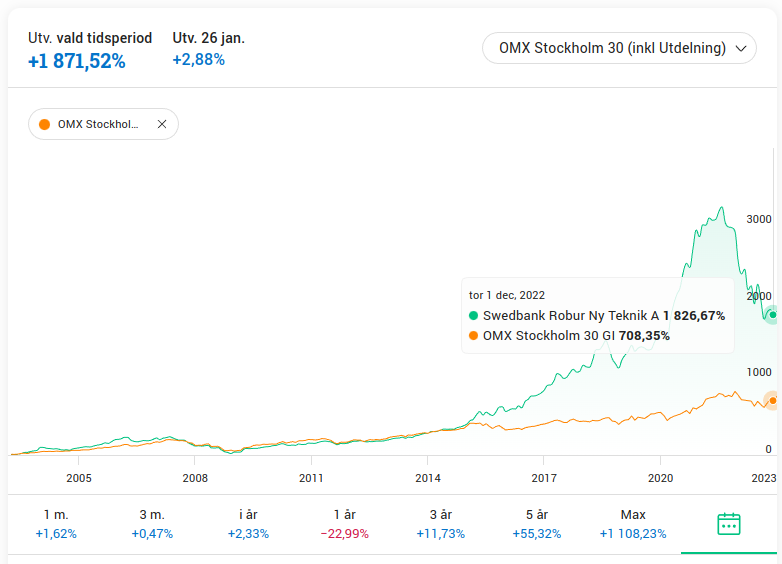782x564 pixels.
Task: Show the Max time period
Action: point(633,524)
